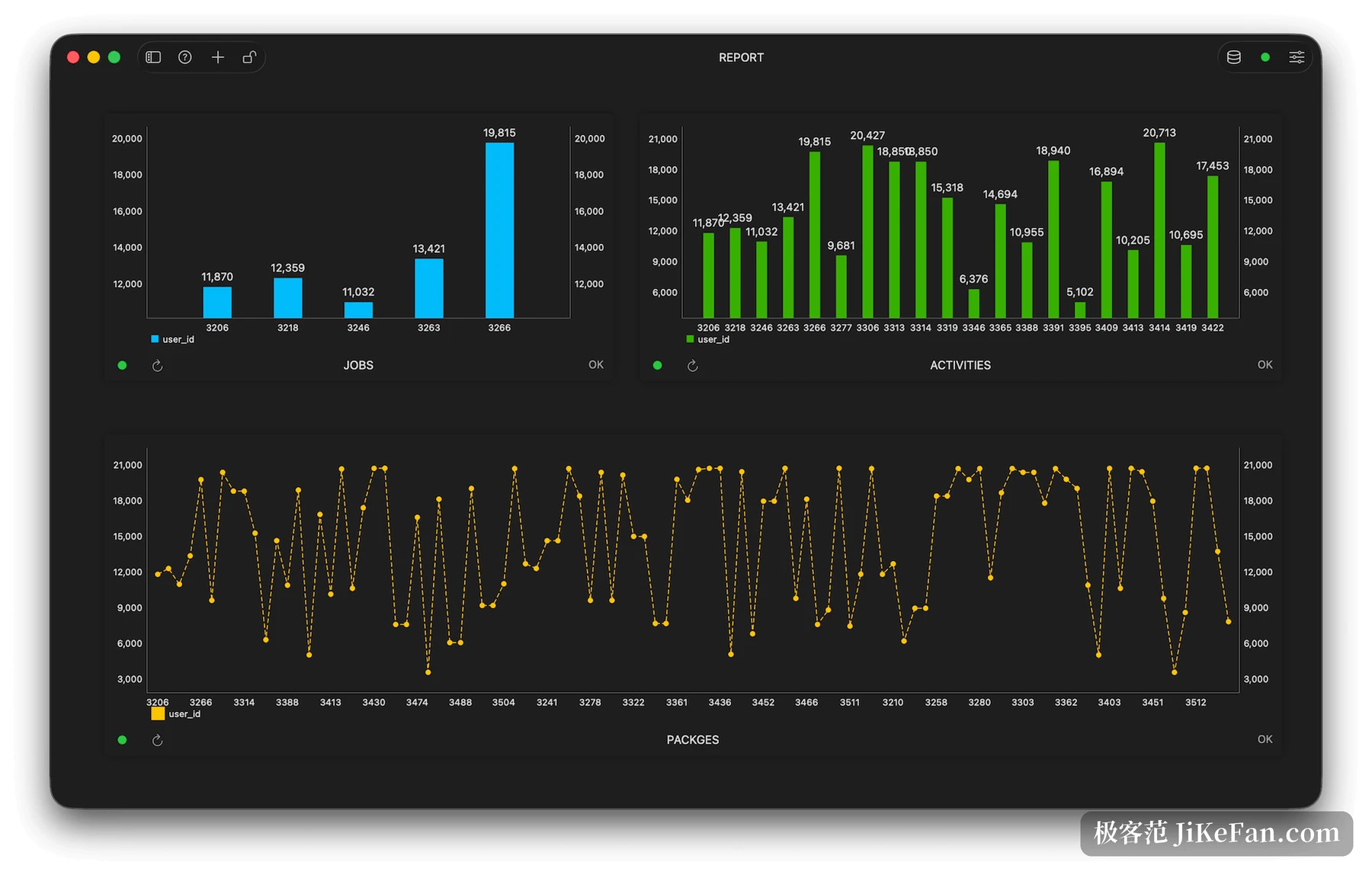Click the blue user_id legend swatch in JOBS
Viewport: 1372px width, 875px height.
tap(155, 339)
